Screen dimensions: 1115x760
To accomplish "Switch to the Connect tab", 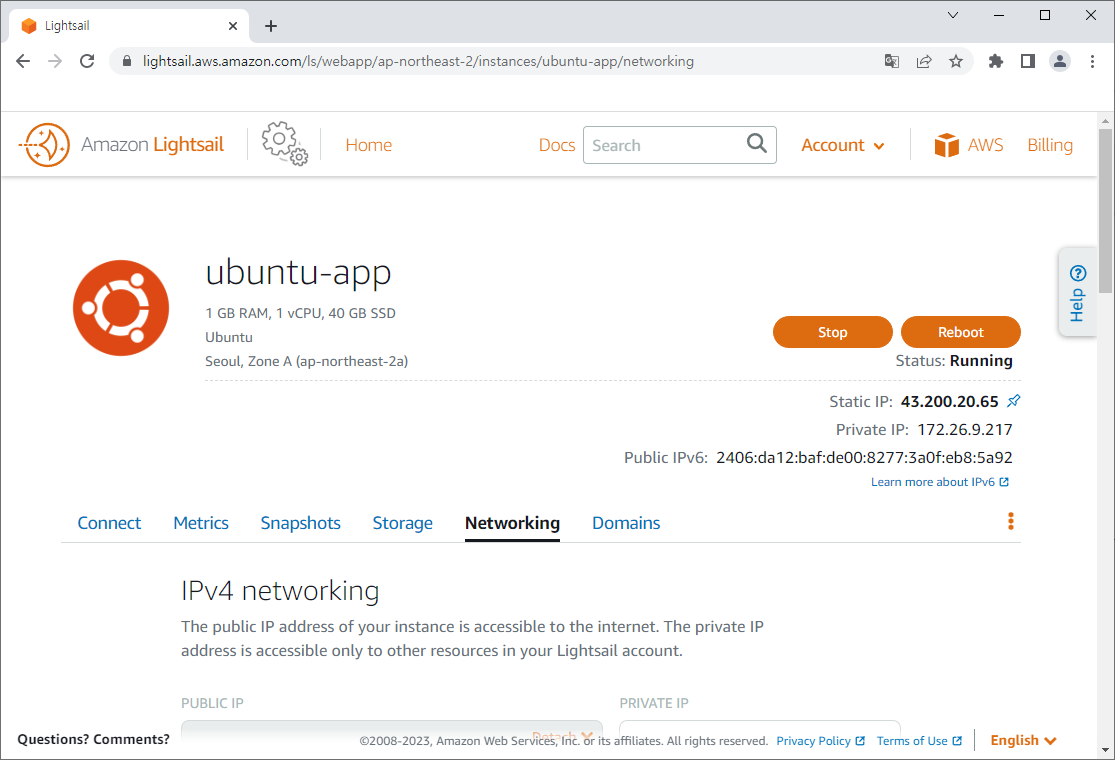I will [109, 523].
